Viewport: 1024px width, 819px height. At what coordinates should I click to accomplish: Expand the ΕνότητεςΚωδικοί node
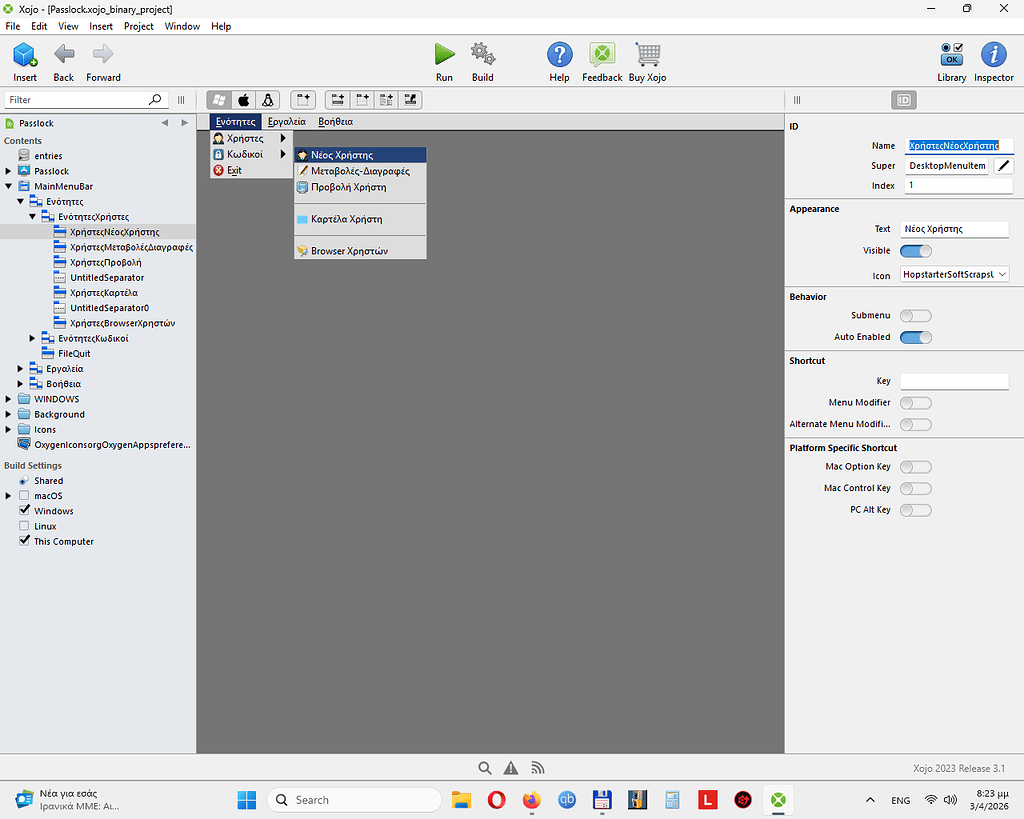pos(32,338)
